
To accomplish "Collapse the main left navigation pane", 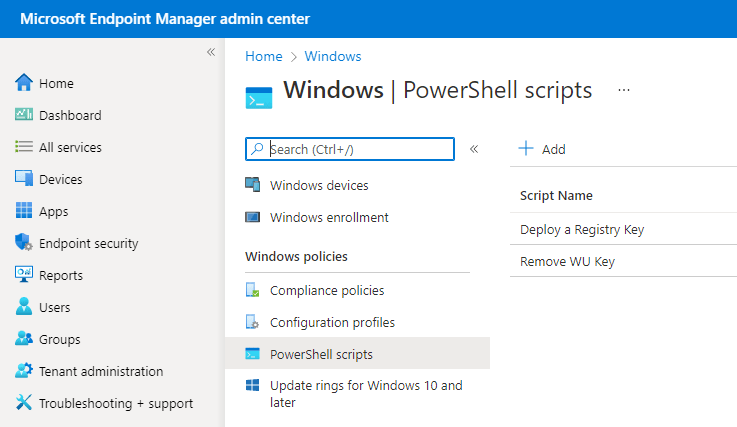I will [x=211, y=52].
